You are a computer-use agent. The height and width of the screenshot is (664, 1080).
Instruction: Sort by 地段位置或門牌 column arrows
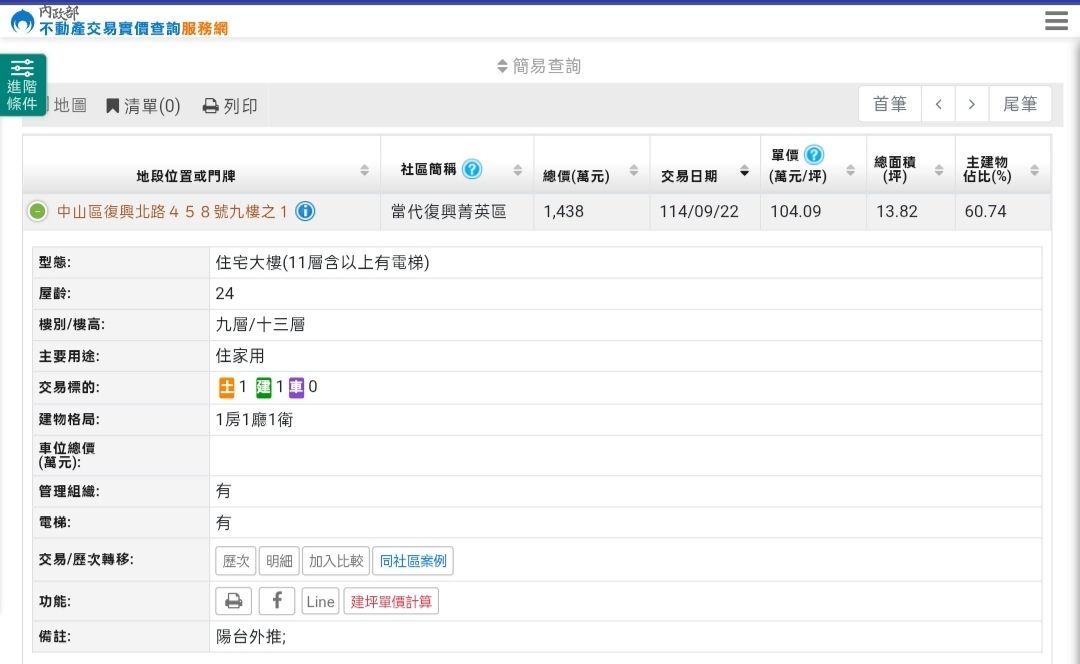point(364,169)
